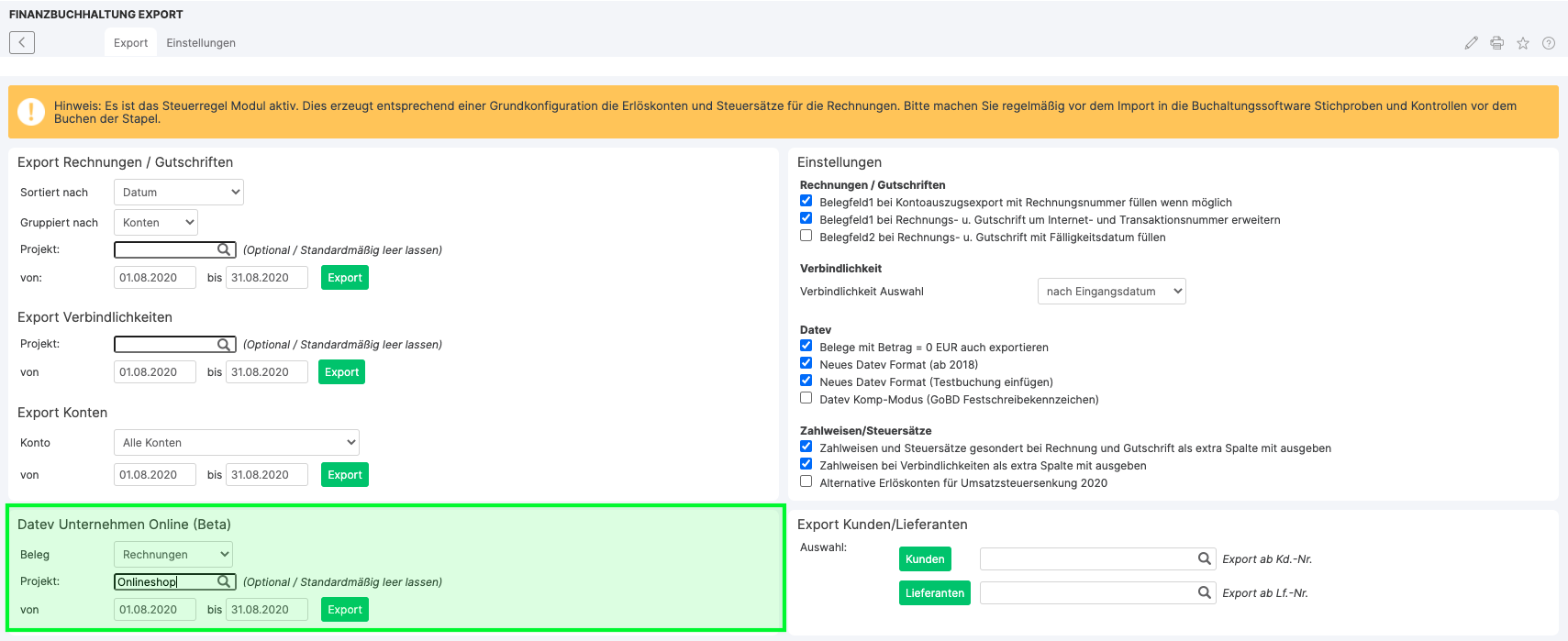
Task: Click the printer icon
Action: [1496, 43]
